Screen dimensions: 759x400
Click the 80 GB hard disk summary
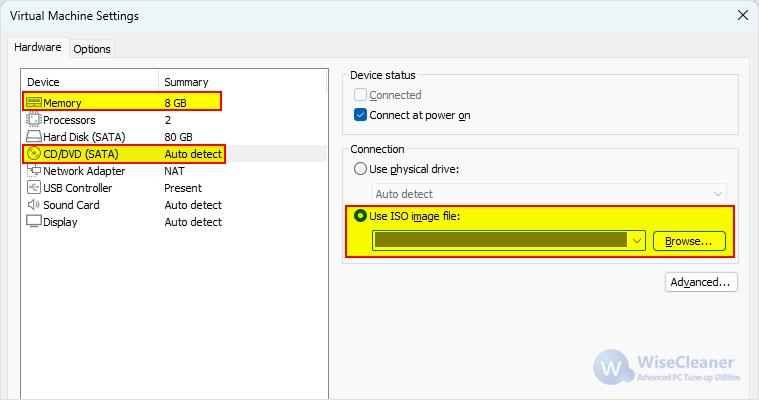pyautogui.click(x=178, y=137)
